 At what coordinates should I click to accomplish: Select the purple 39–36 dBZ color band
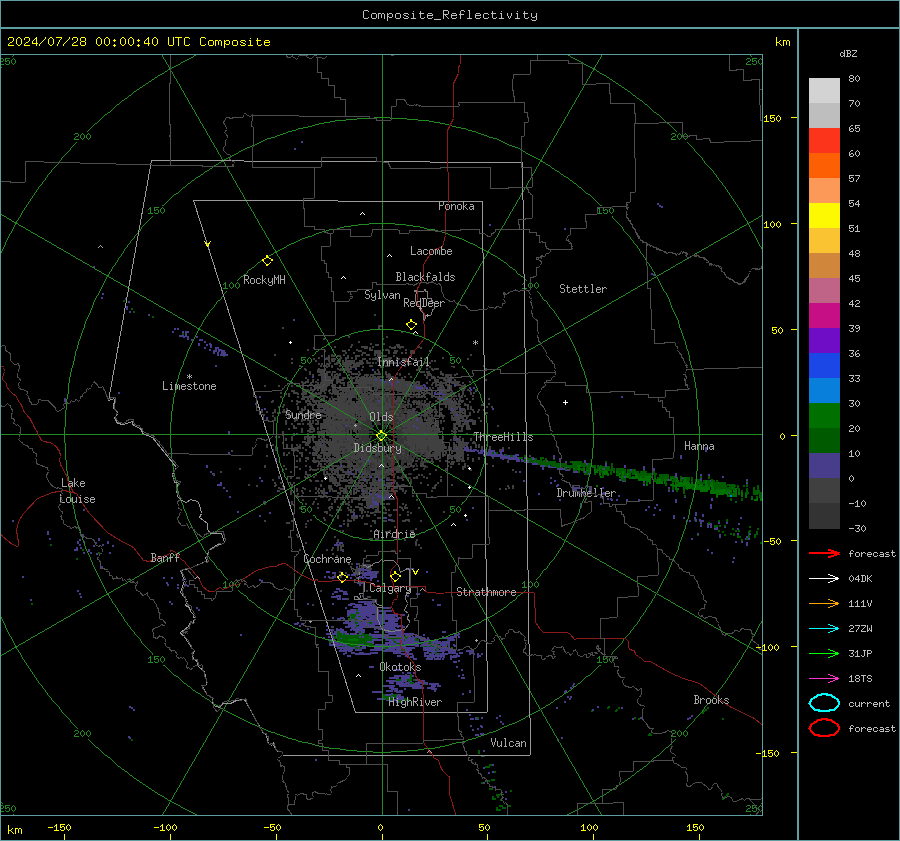click(824, 341)
